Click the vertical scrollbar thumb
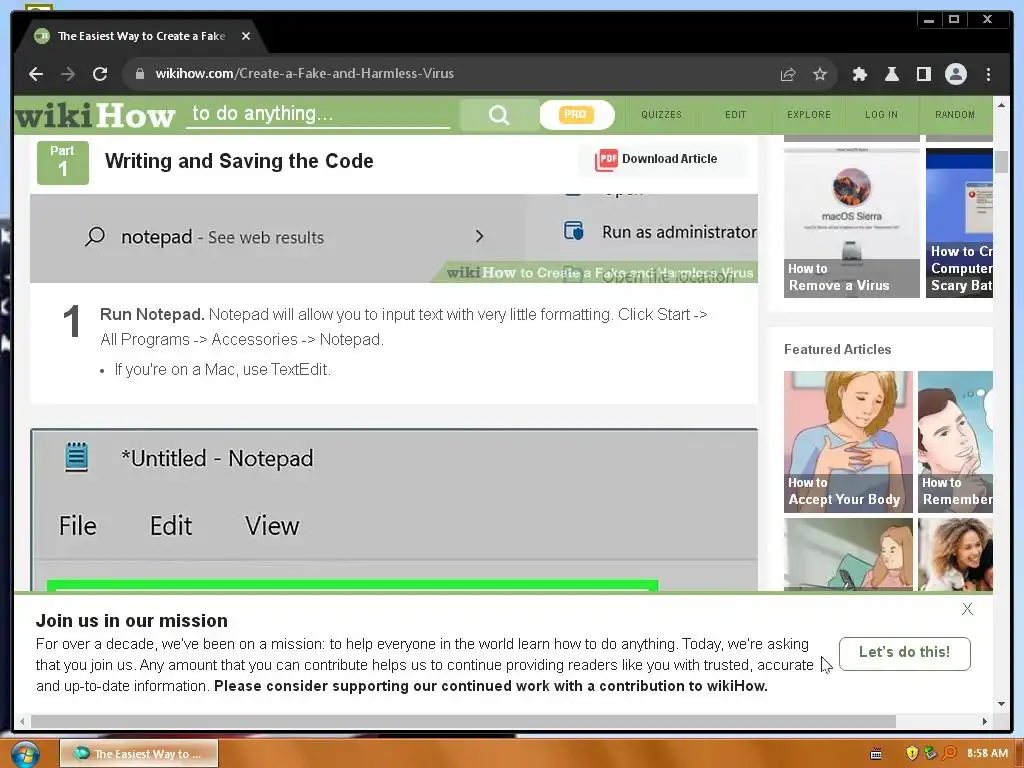This screenshot has height=768, width=1024. pyautogui.click(x=1001, y=161)
